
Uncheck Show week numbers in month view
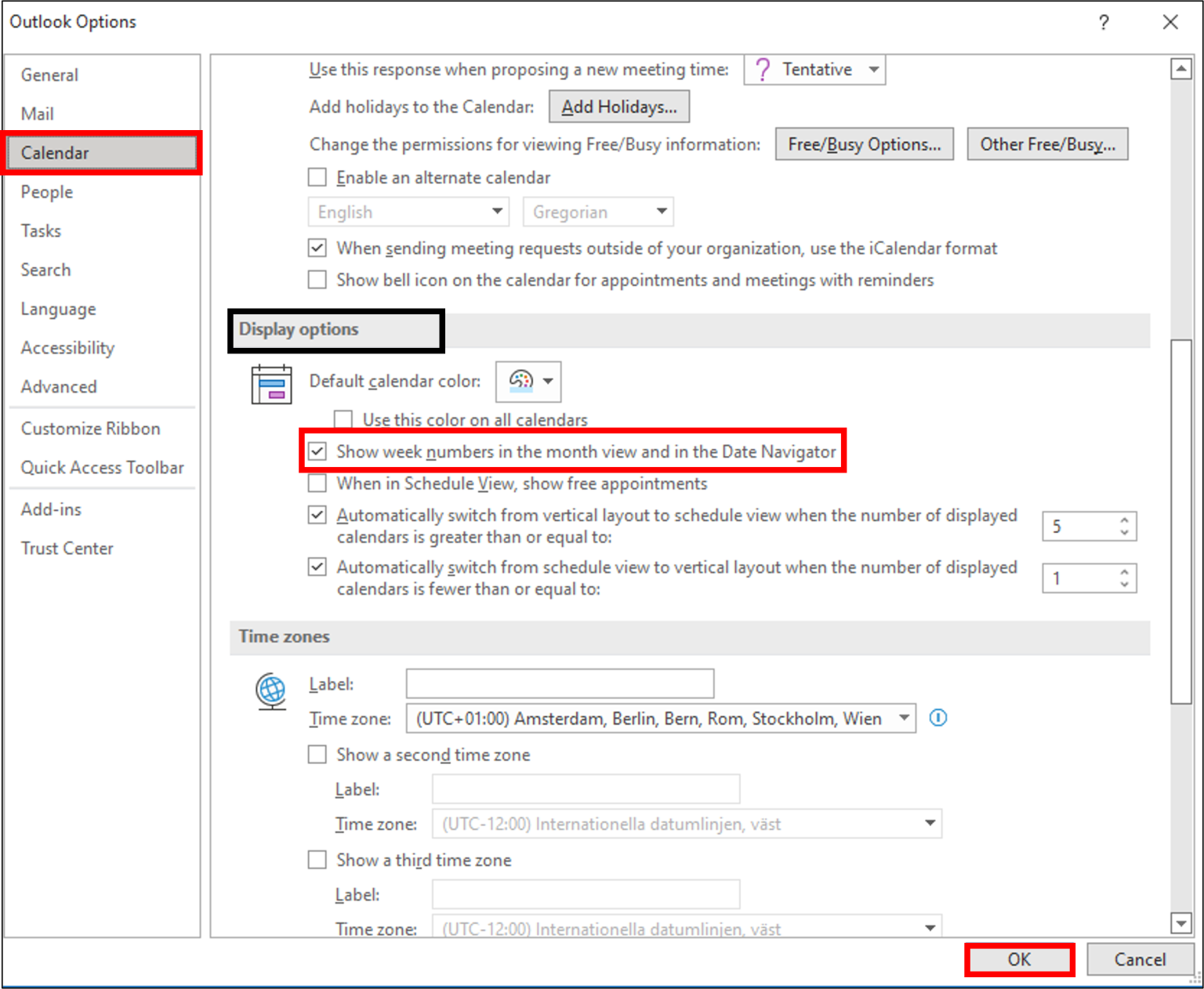tap(317, 451)
